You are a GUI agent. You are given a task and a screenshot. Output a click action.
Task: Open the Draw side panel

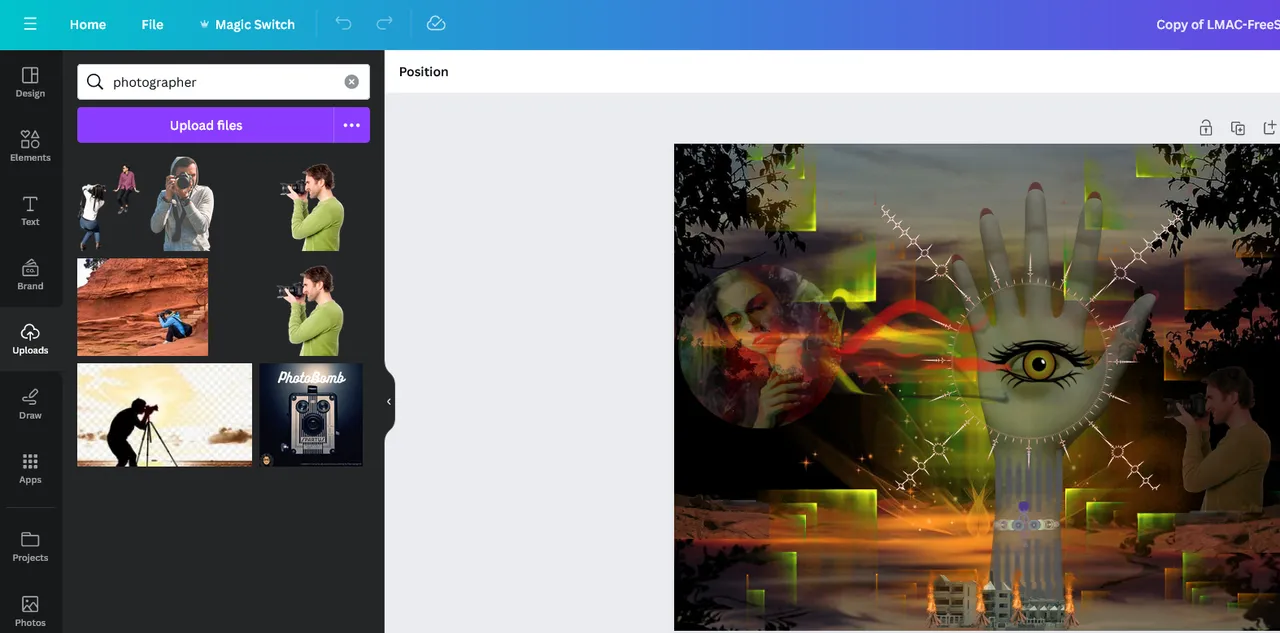click(x=30, y=403)
